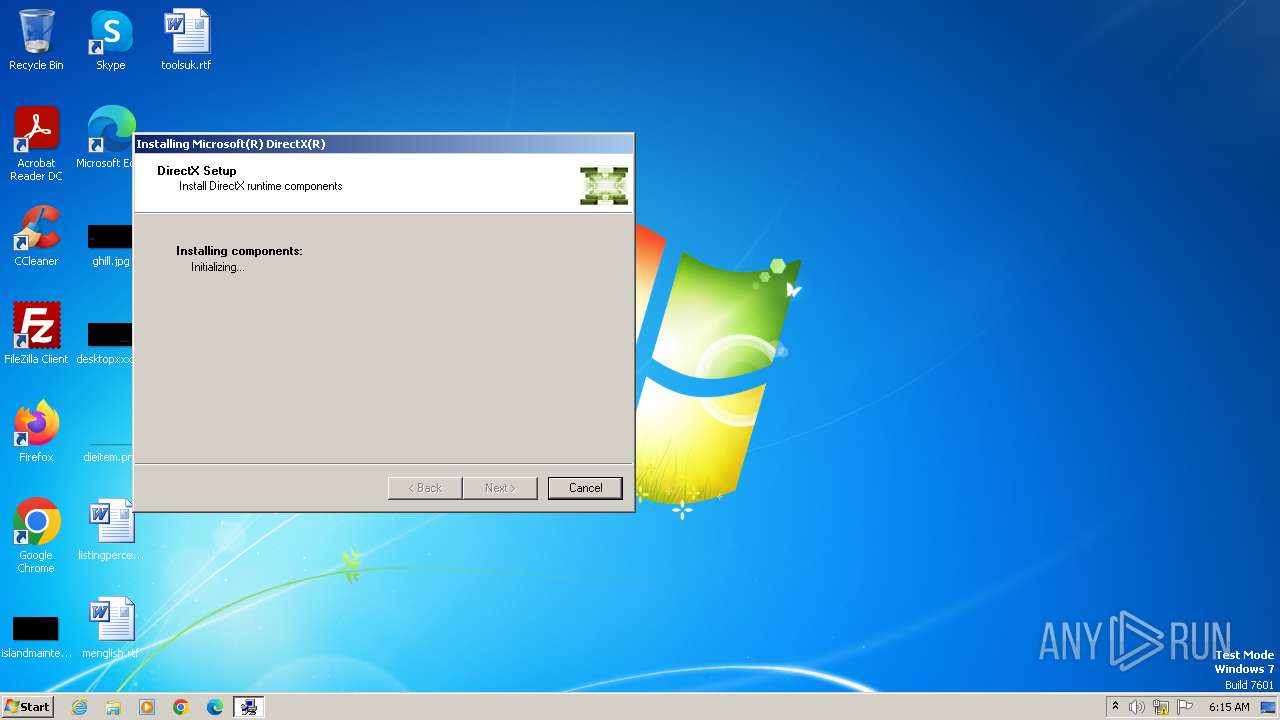The width and height of the screenshot is (1280, 720).
Task: Select the Skype desktop shortcut
Action: coord(111,40)
